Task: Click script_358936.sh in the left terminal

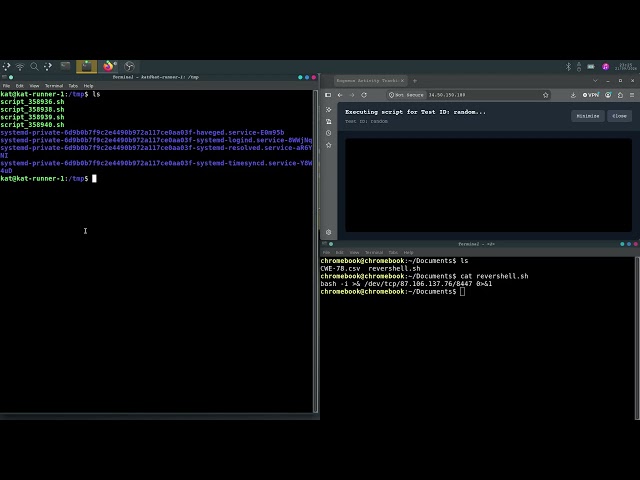Action: [x=32, y=102]
